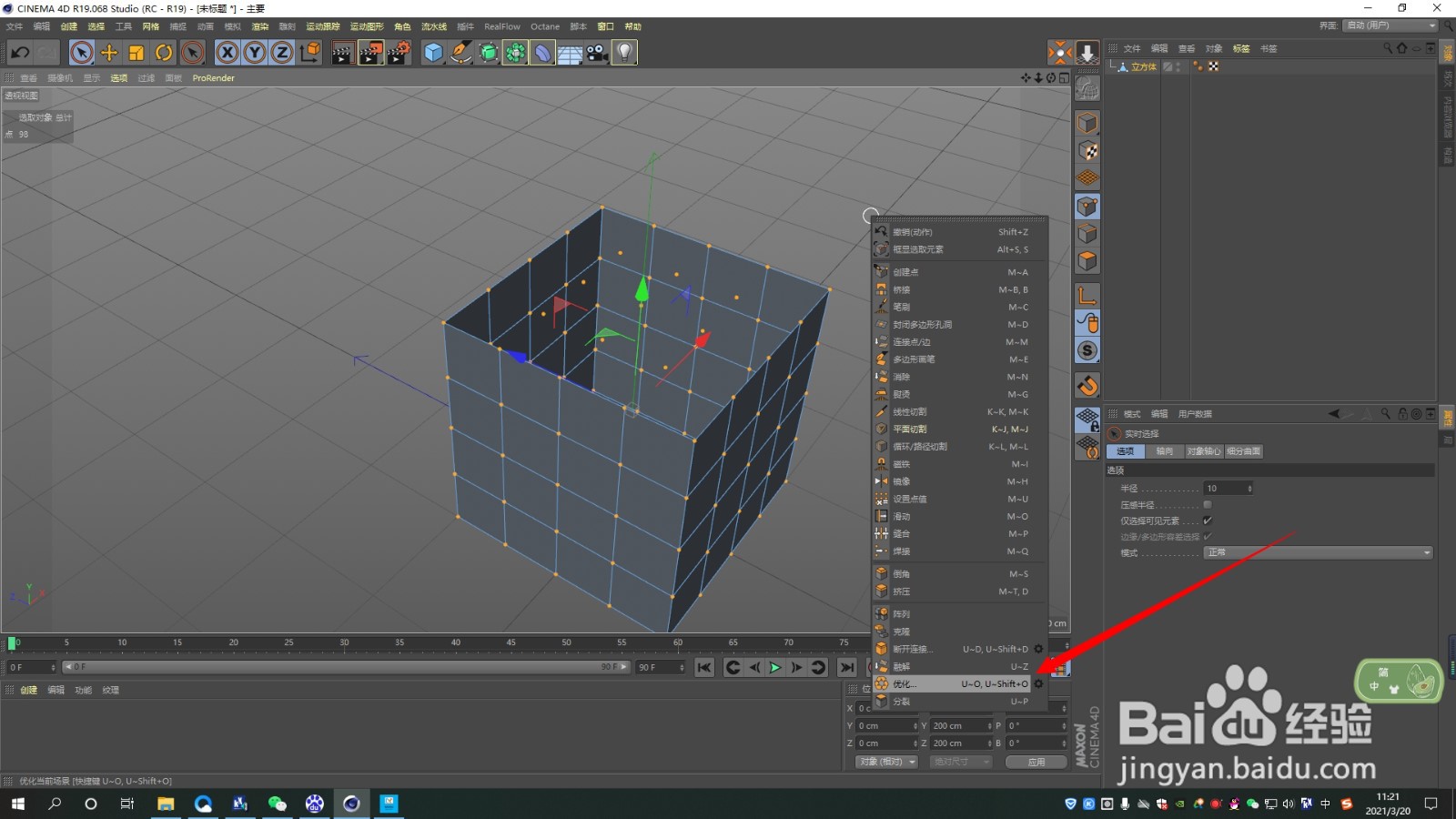1456x819 pixels.
Task: Open the 断开连接 options gear
Action: click(1038, 649)
